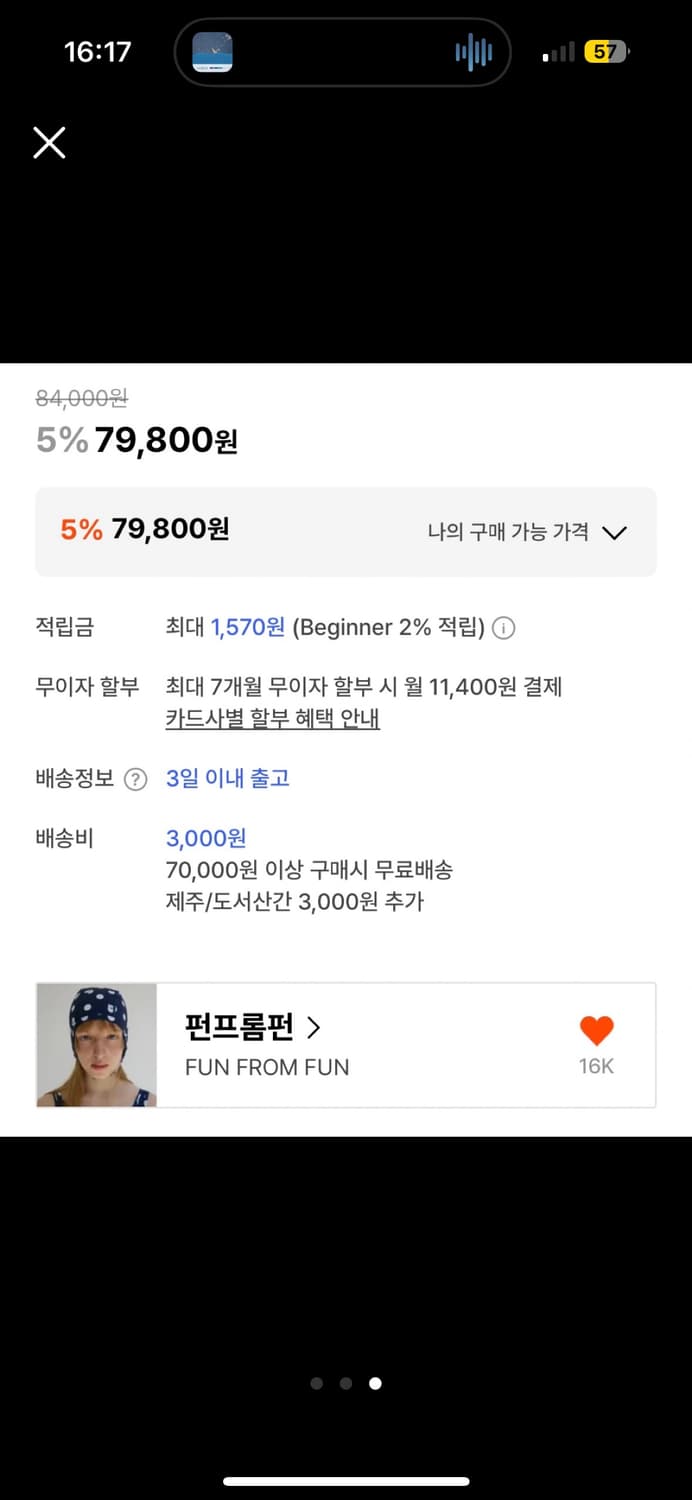The image size is (692, 1500).
Task: Open the 적립금 info icon
Action: pyautogui.click(x=505, y=627)
